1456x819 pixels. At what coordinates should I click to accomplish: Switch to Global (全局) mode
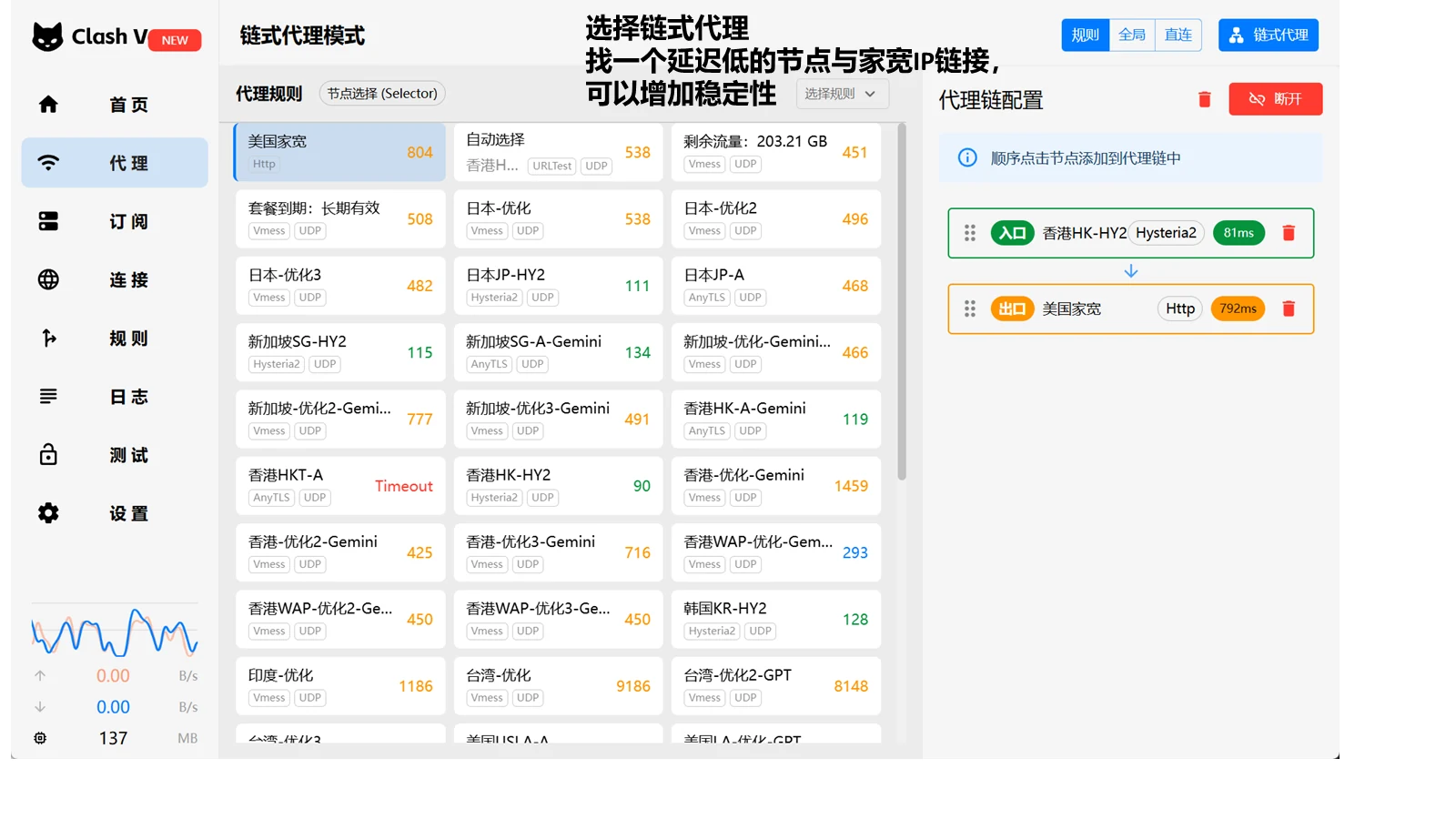click(1132, 35)
